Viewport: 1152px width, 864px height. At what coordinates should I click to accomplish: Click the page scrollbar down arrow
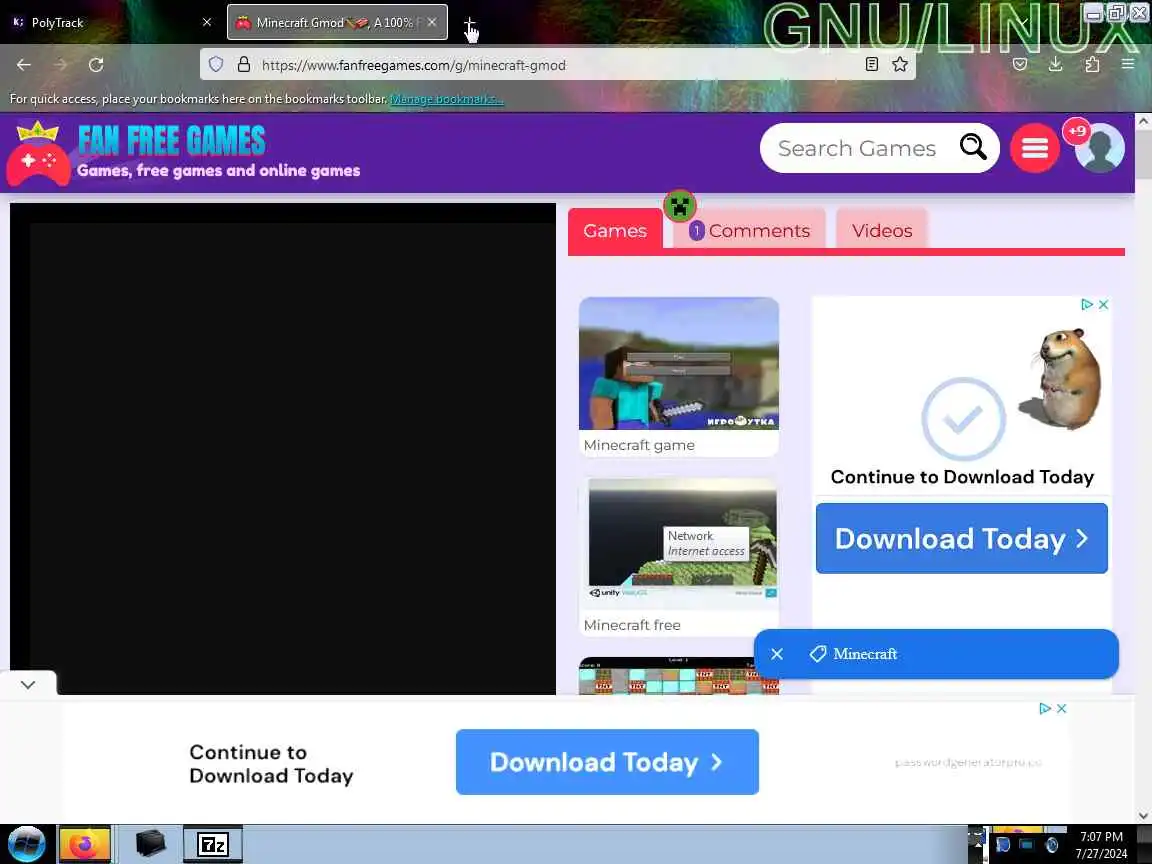[x=1143, y=816]
